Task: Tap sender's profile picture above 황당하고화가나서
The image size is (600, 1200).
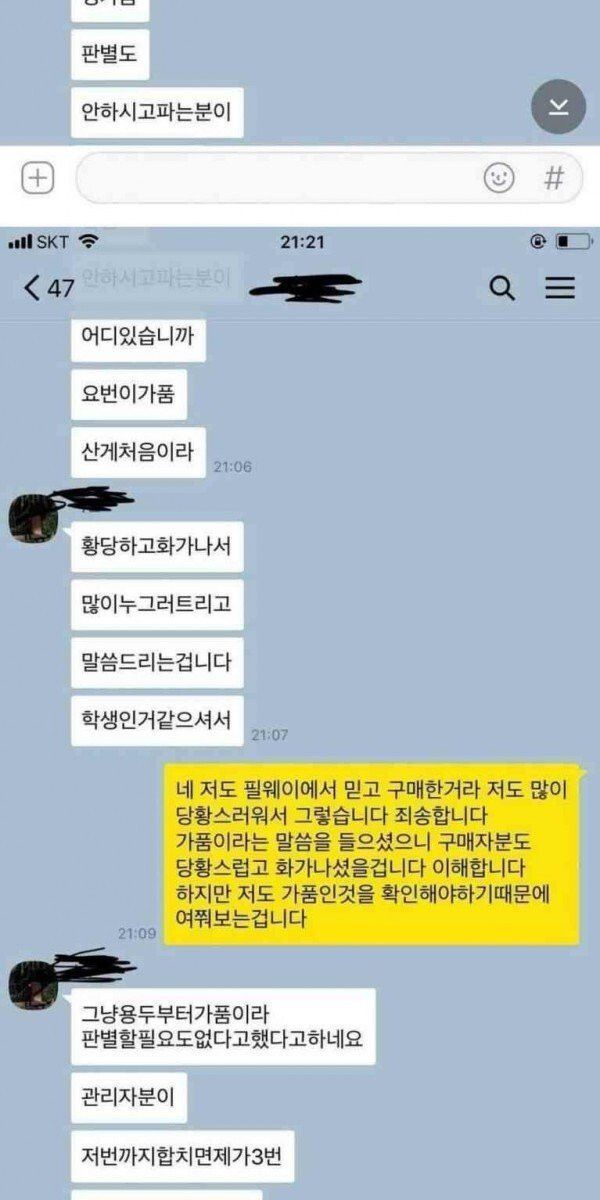Action: [33, 517]
